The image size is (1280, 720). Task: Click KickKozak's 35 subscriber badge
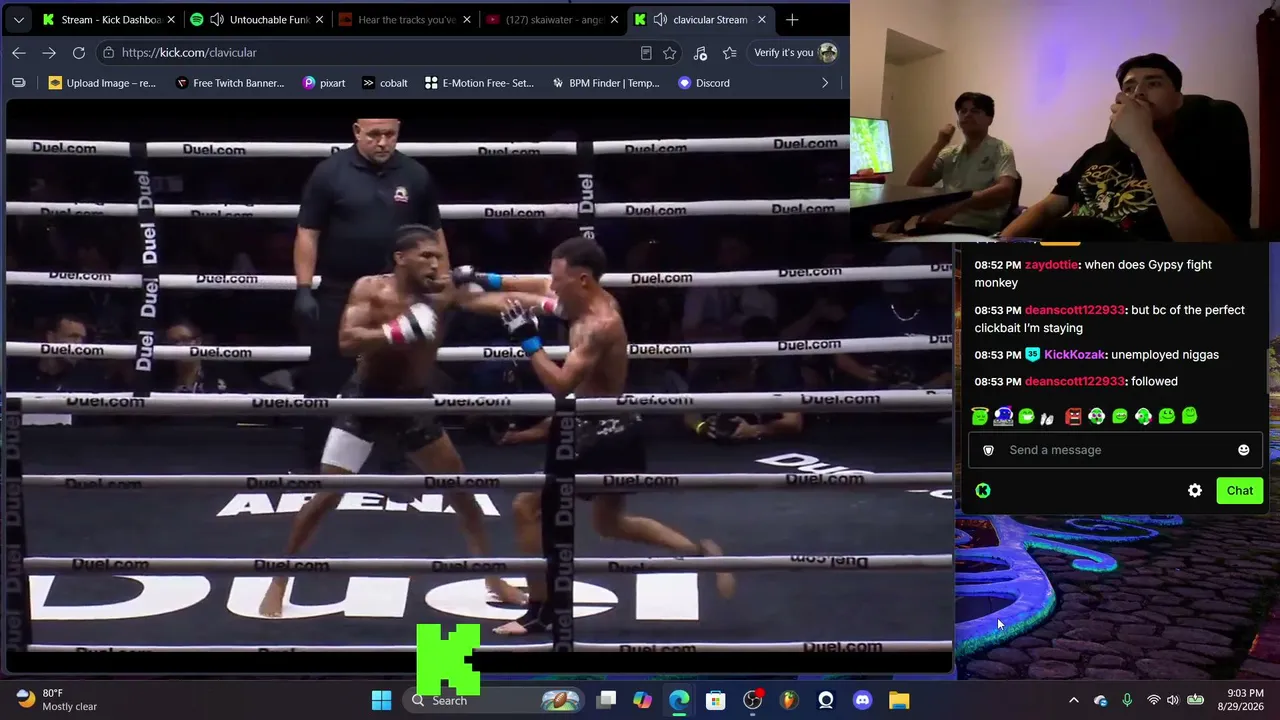pos(1033,355)
